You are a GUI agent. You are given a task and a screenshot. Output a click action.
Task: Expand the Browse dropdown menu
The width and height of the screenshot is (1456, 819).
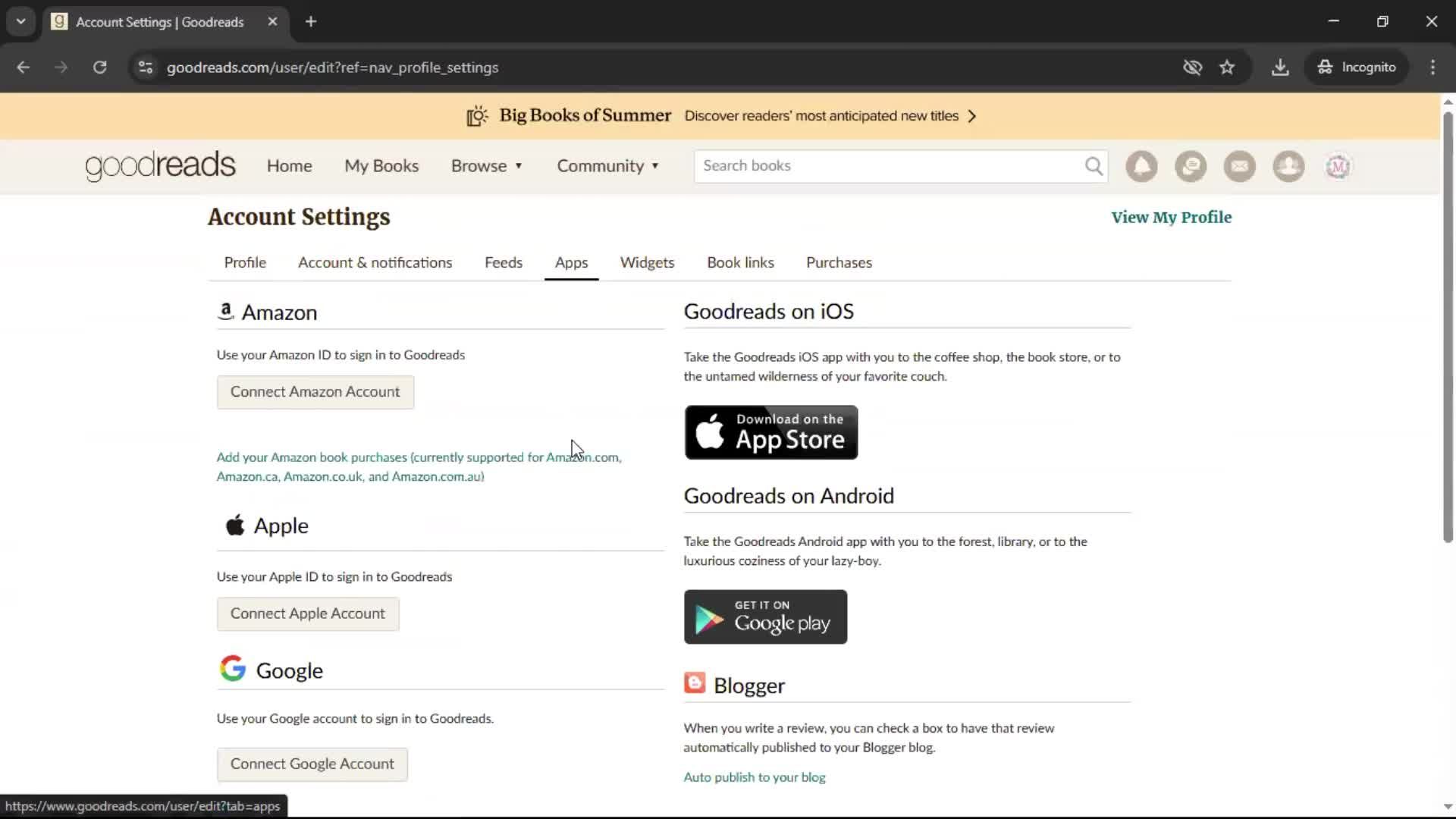pyautogui.click(x=487, y=166)
